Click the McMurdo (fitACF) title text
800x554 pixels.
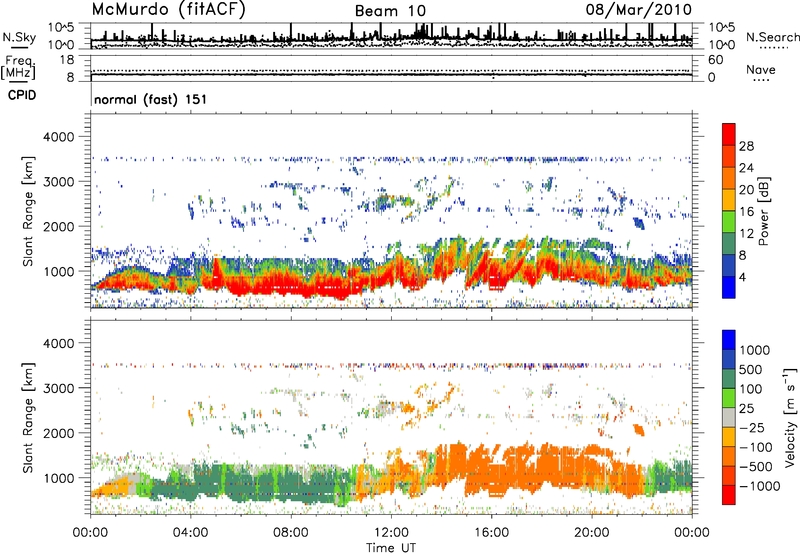click(168, 10)
